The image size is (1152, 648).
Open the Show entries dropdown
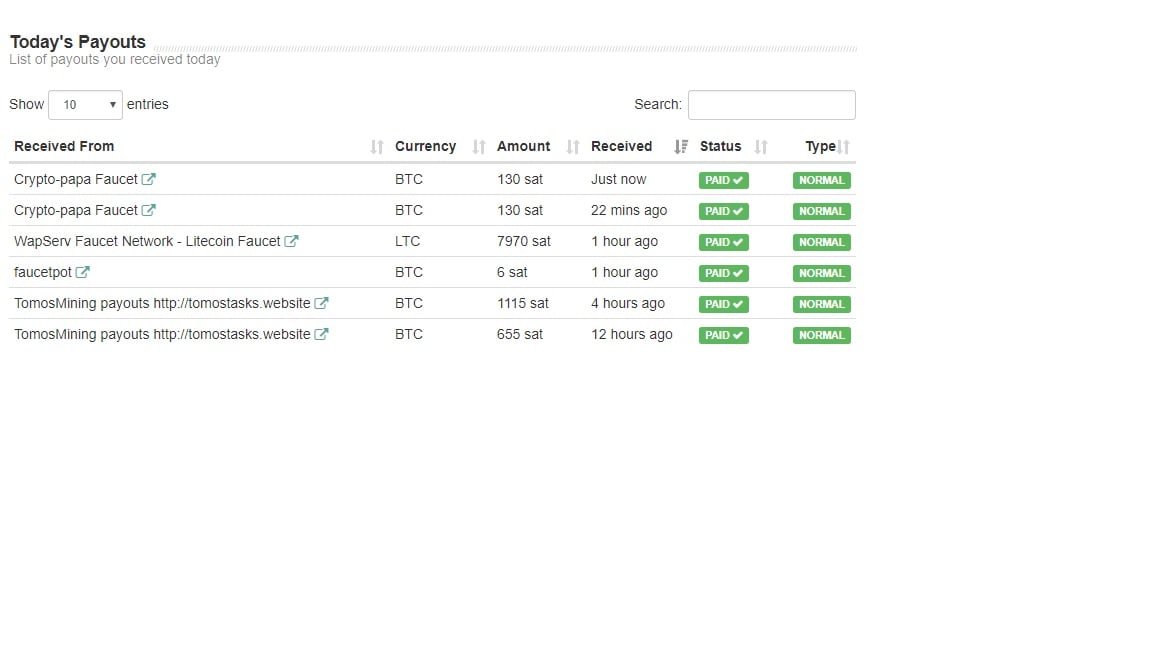click(85, 105)
